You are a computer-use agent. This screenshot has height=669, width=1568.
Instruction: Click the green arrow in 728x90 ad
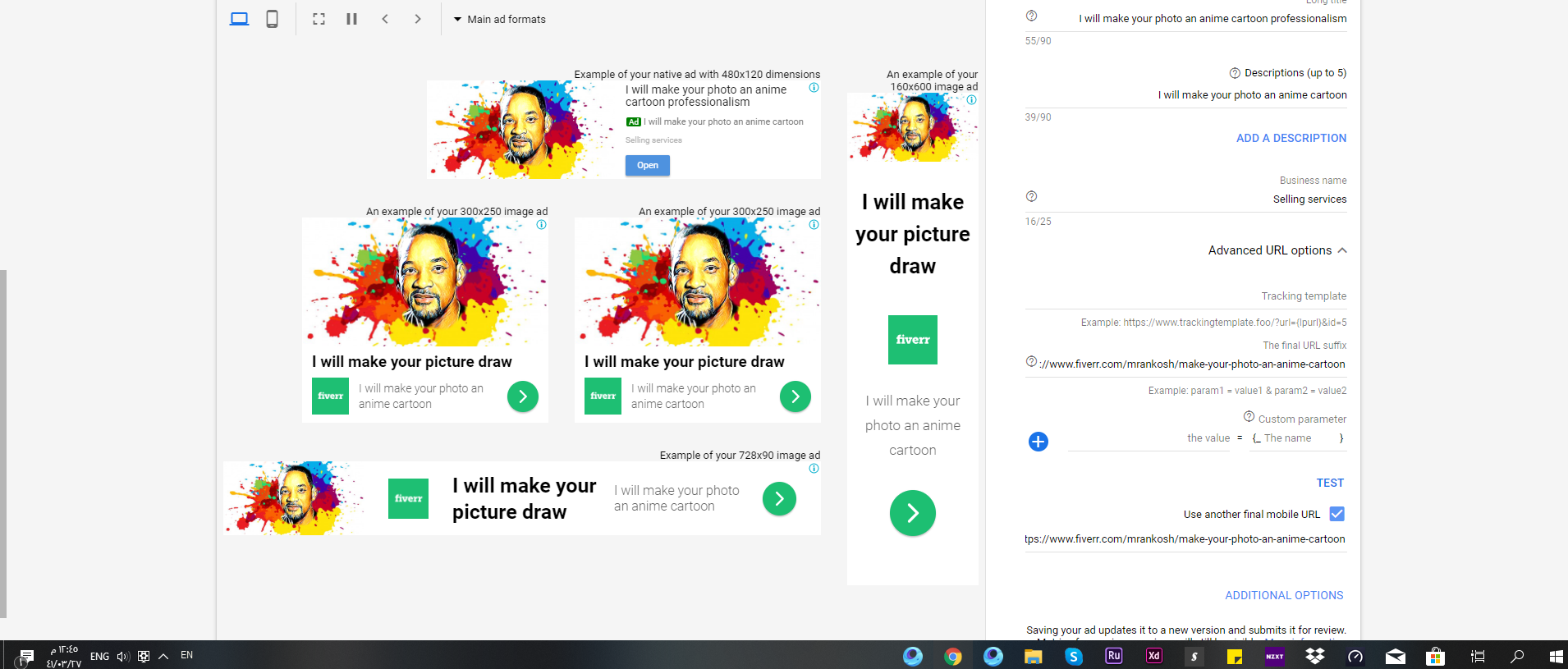click(778, 498)
